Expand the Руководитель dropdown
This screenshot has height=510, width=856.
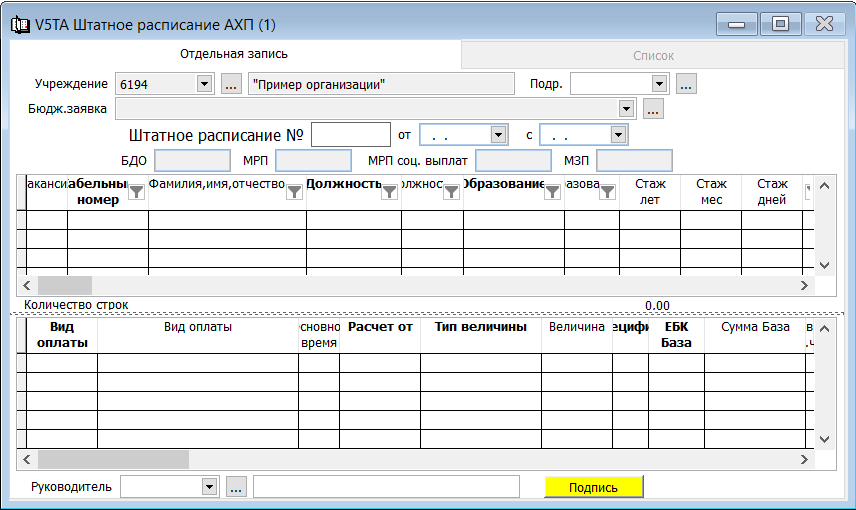point(209,487)
